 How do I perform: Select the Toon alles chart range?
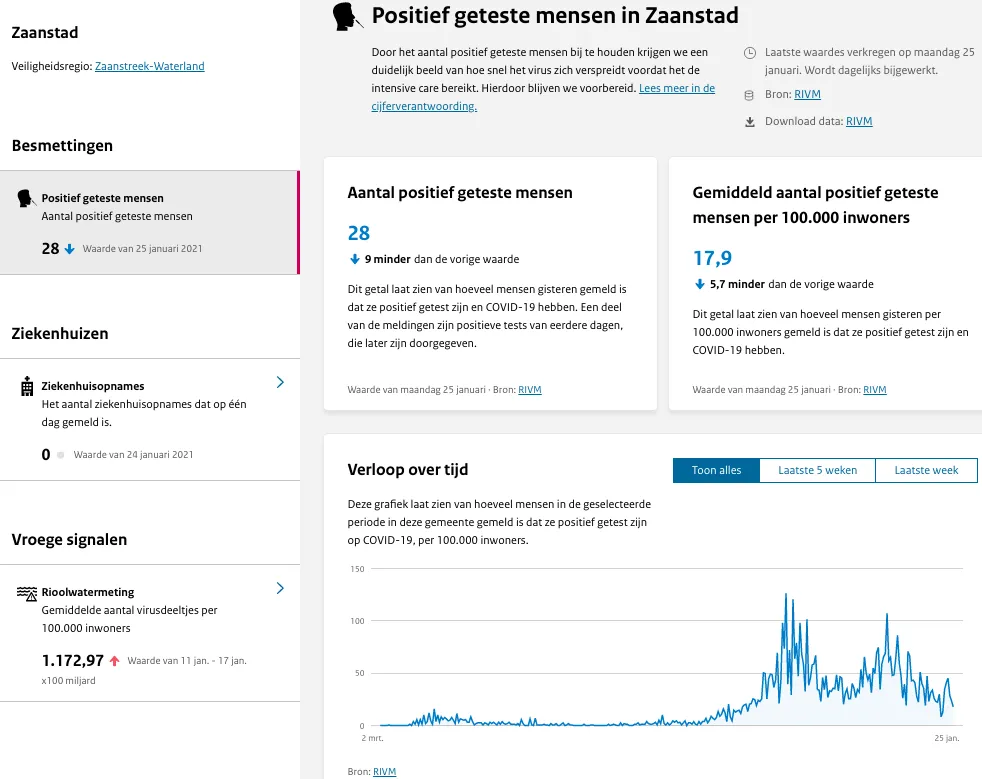click(716, 470)
